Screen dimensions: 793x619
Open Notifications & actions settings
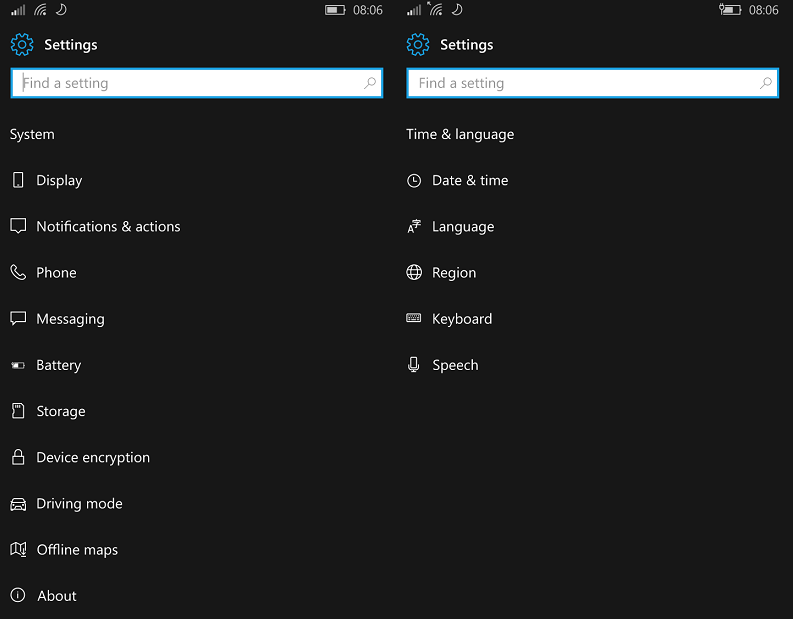108,227
